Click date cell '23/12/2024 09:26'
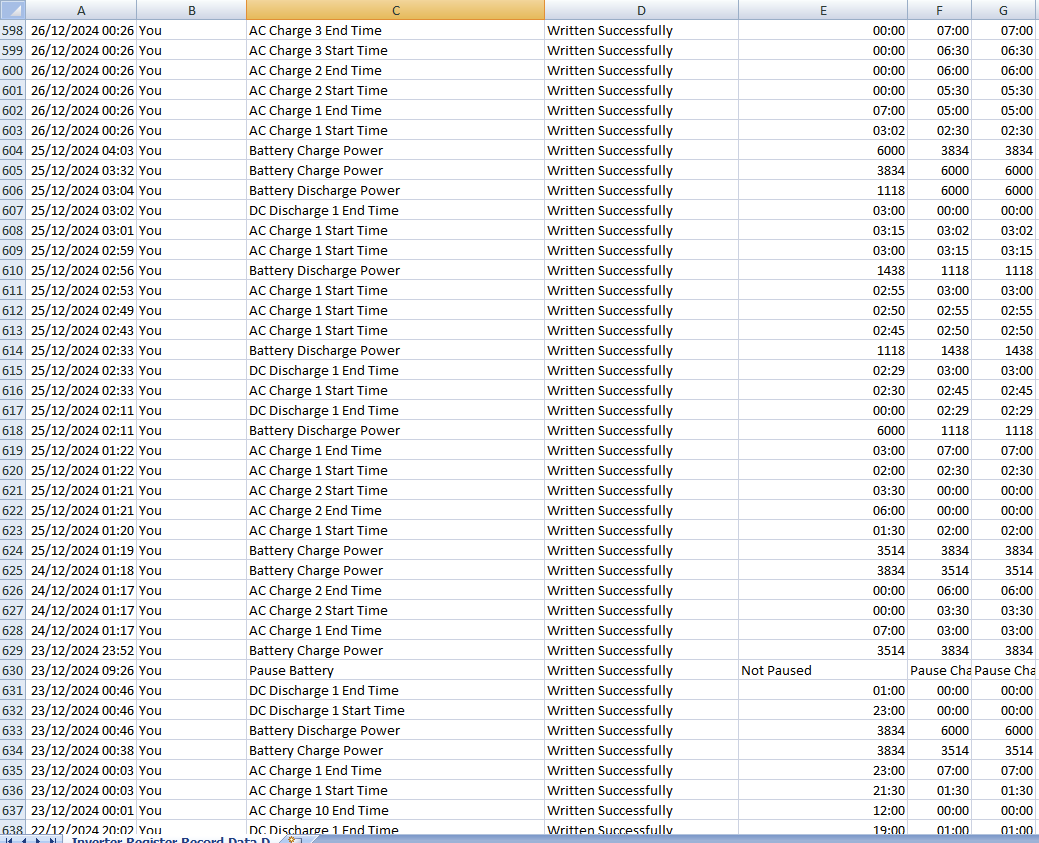The width and height of the screenshot is (1039, 843). [82, 671]
